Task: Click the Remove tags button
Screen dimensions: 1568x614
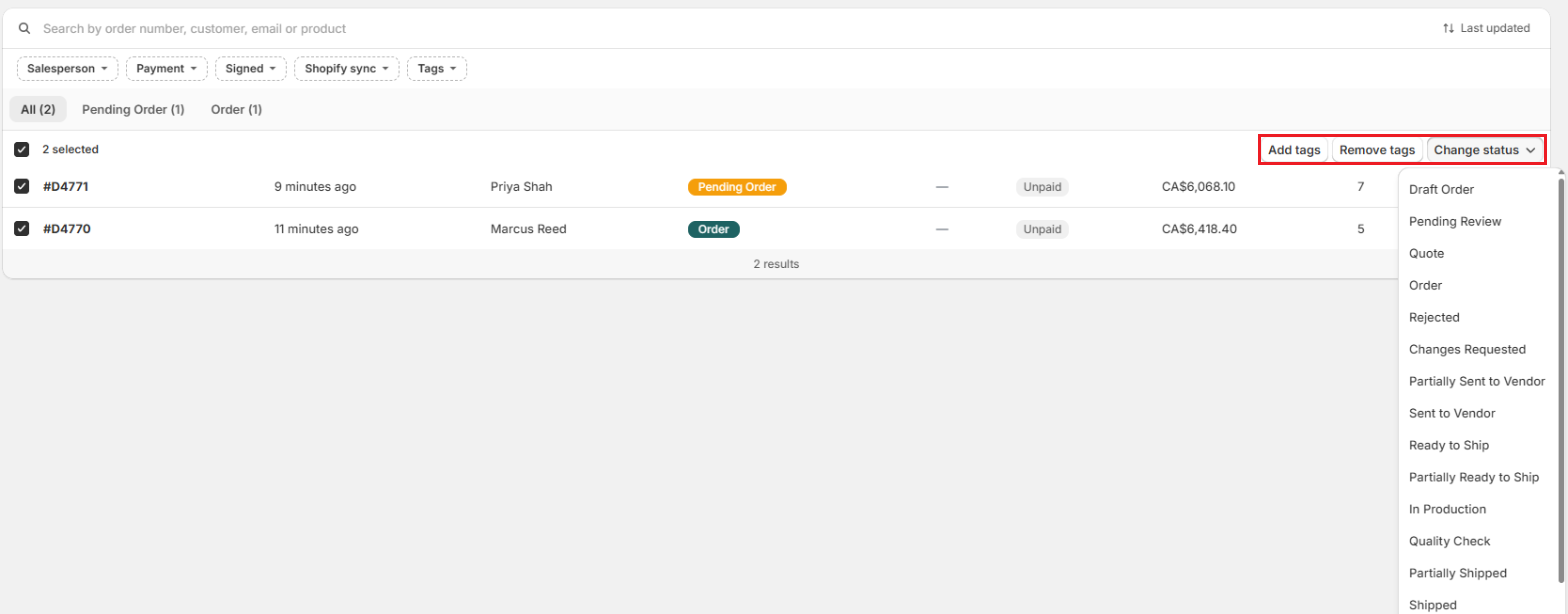Action: click(1377, 150)
